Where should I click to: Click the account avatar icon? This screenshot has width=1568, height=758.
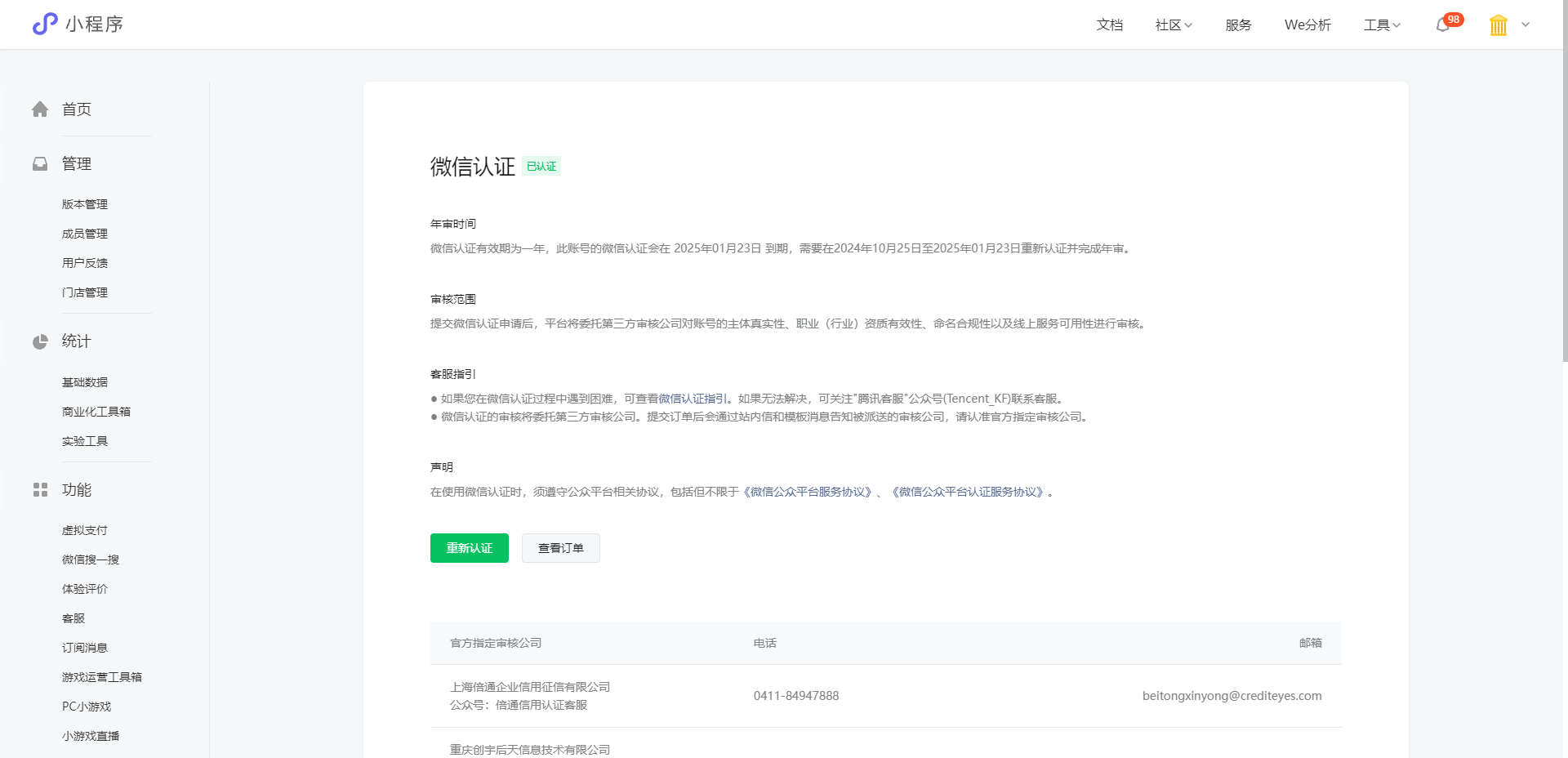tap(1499, 25)
